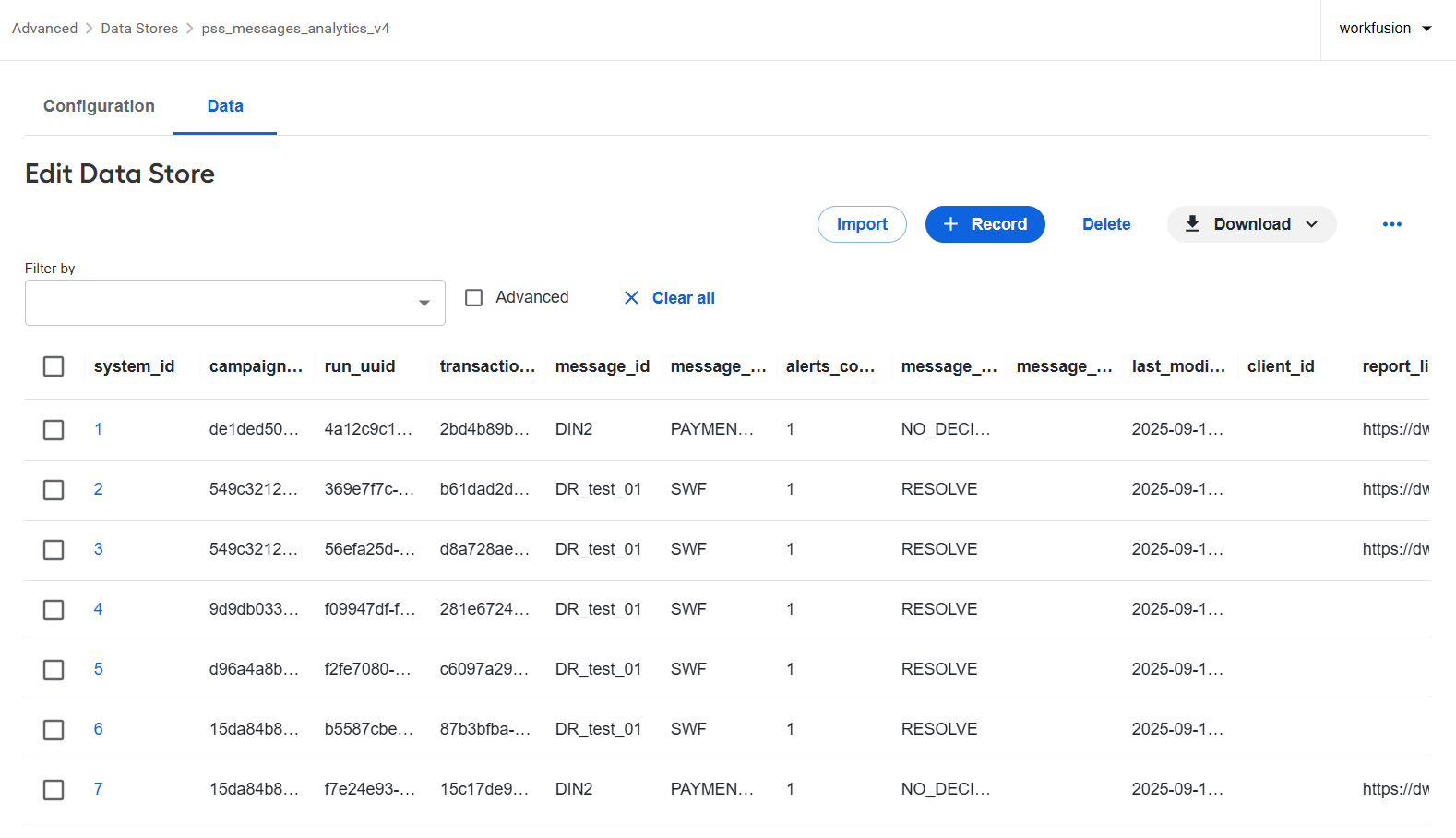Check the row checkbox for system_id 6

coord(54,730)
